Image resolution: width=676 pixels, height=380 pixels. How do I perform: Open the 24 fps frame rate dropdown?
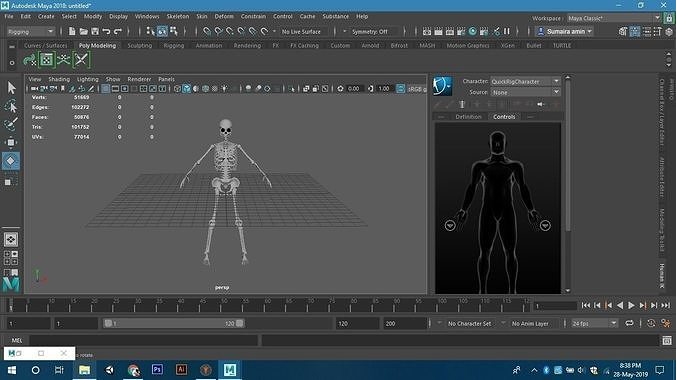(x=594, y=323)
